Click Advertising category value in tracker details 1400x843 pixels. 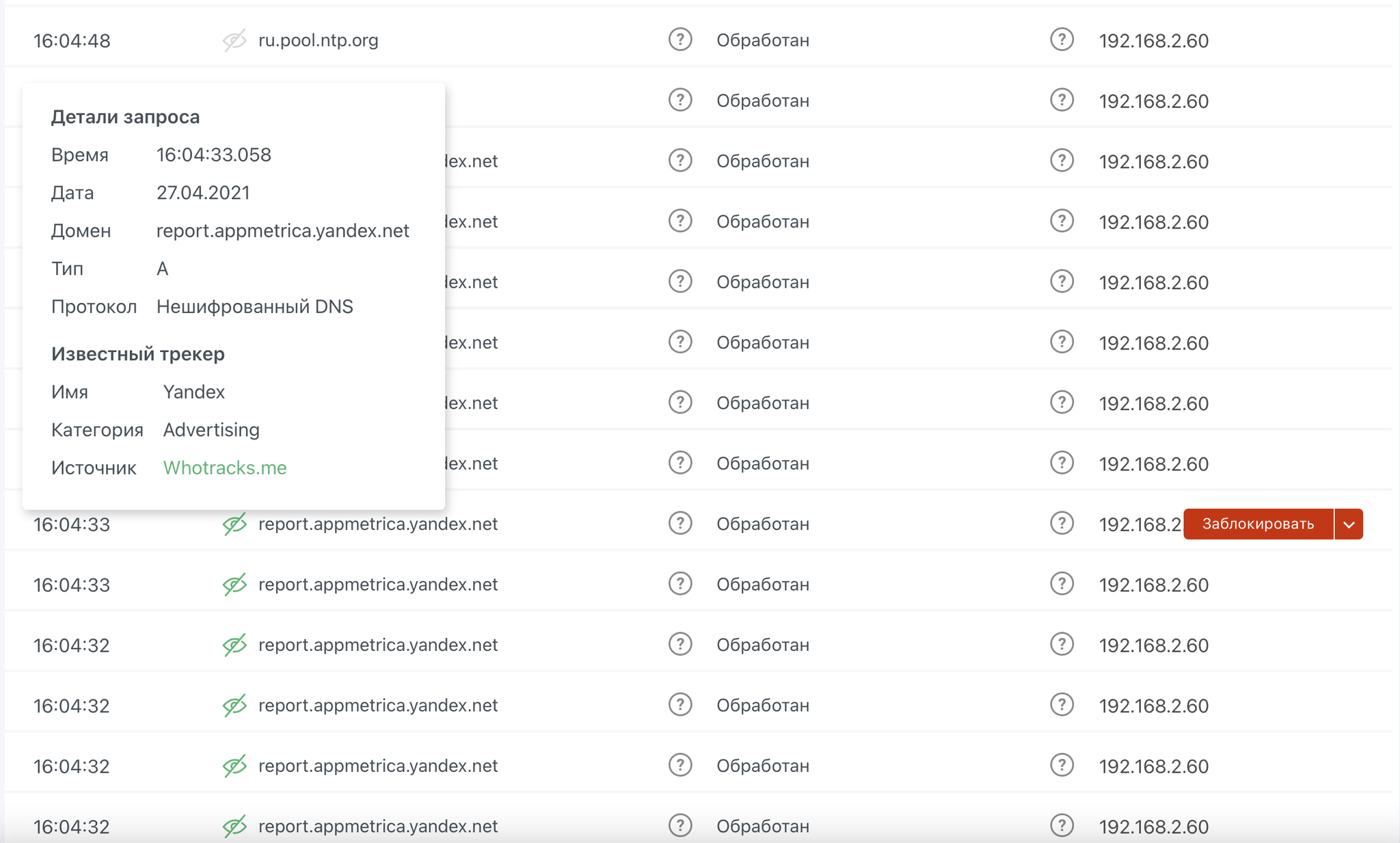pyautogui.click(x=211, y=430)
